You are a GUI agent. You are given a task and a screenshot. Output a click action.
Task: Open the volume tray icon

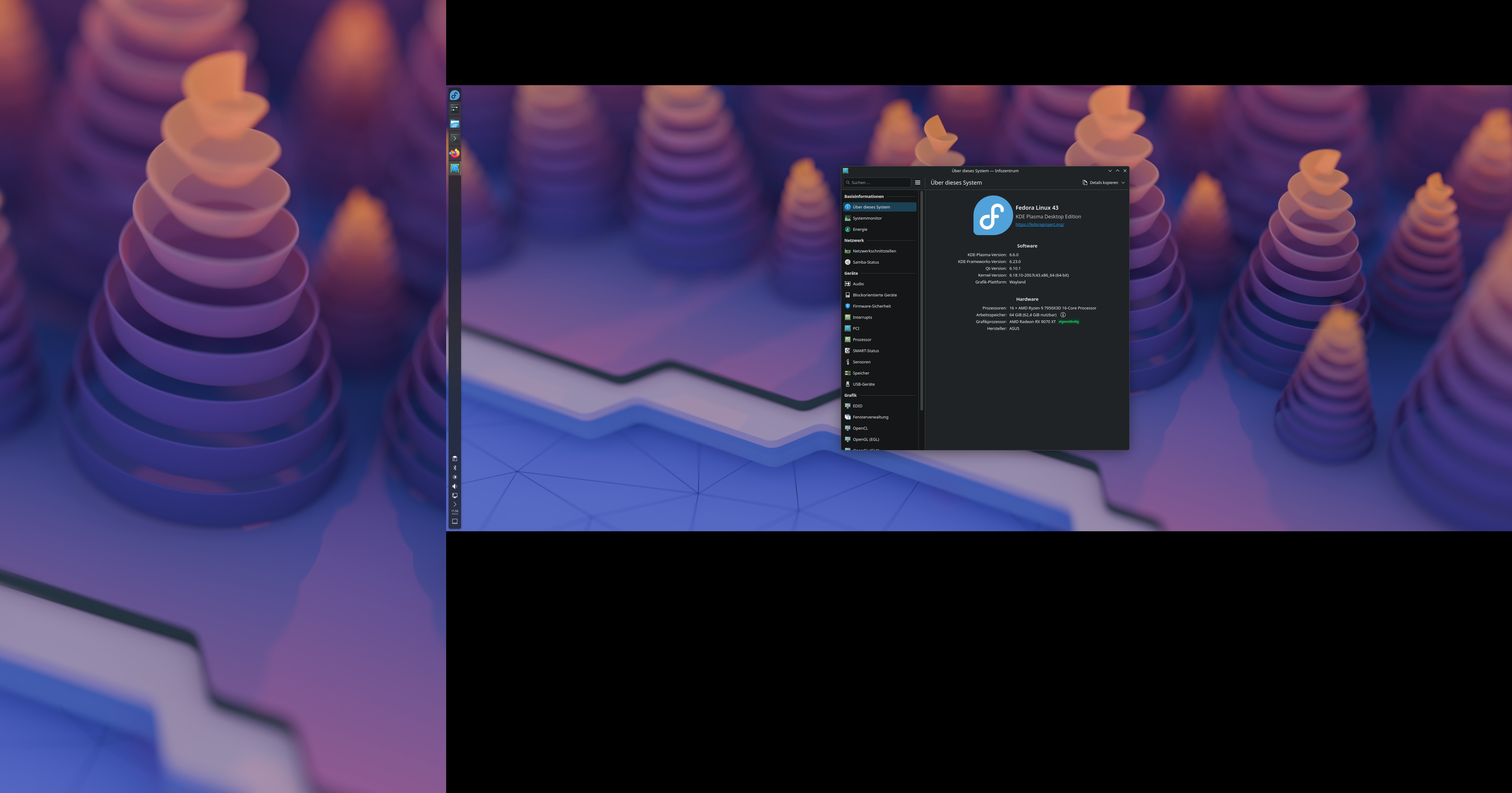[x=454, y=486]
